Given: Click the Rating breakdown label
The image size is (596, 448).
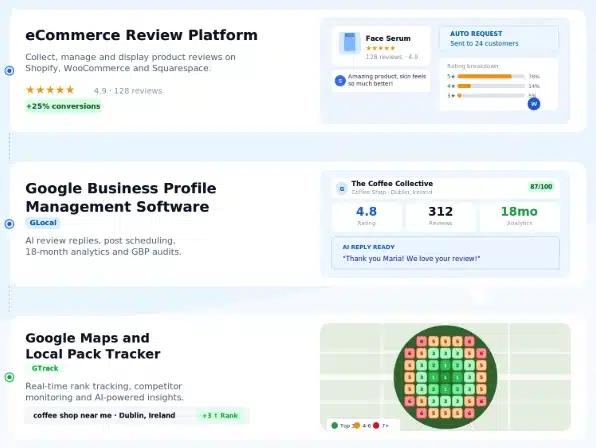Looking at the screenshot, I should pyautogui.click(x=472, y=66).
